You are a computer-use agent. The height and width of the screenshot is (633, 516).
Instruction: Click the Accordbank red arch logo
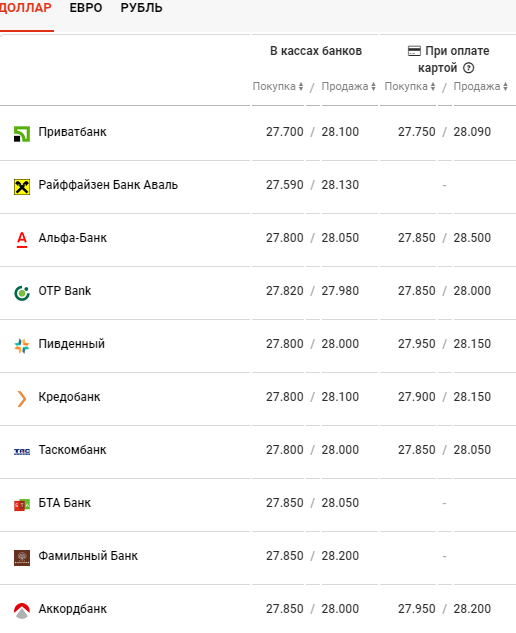(22, 611)
